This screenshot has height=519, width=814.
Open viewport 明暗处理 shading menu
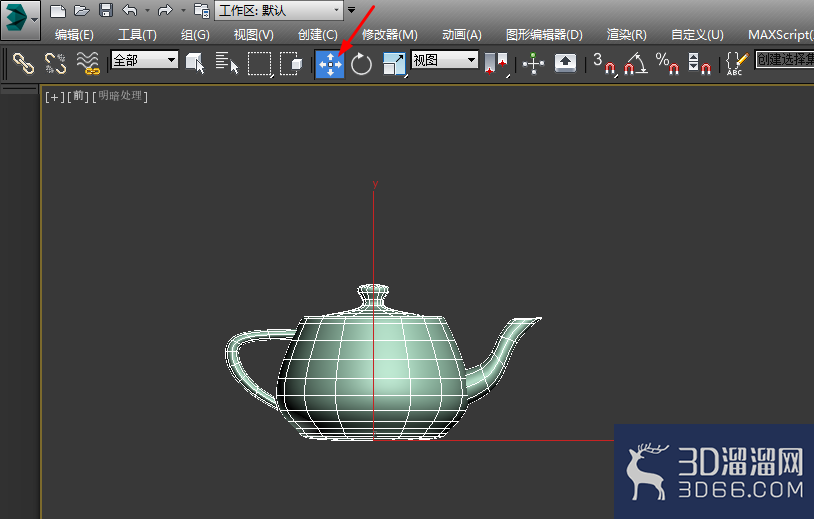[x=120, y=97]
